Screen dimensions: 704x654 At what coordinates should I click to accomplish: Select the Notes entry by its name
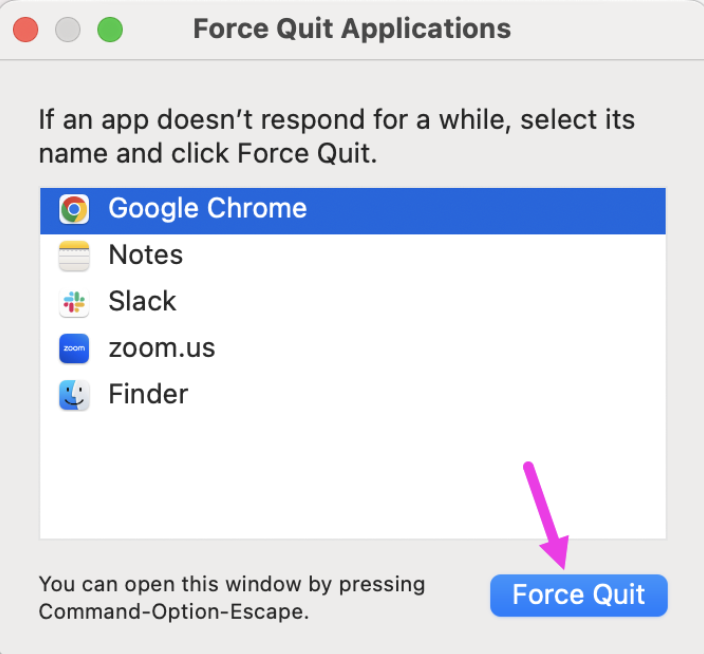pyautogui.click(x=145, y=255)
